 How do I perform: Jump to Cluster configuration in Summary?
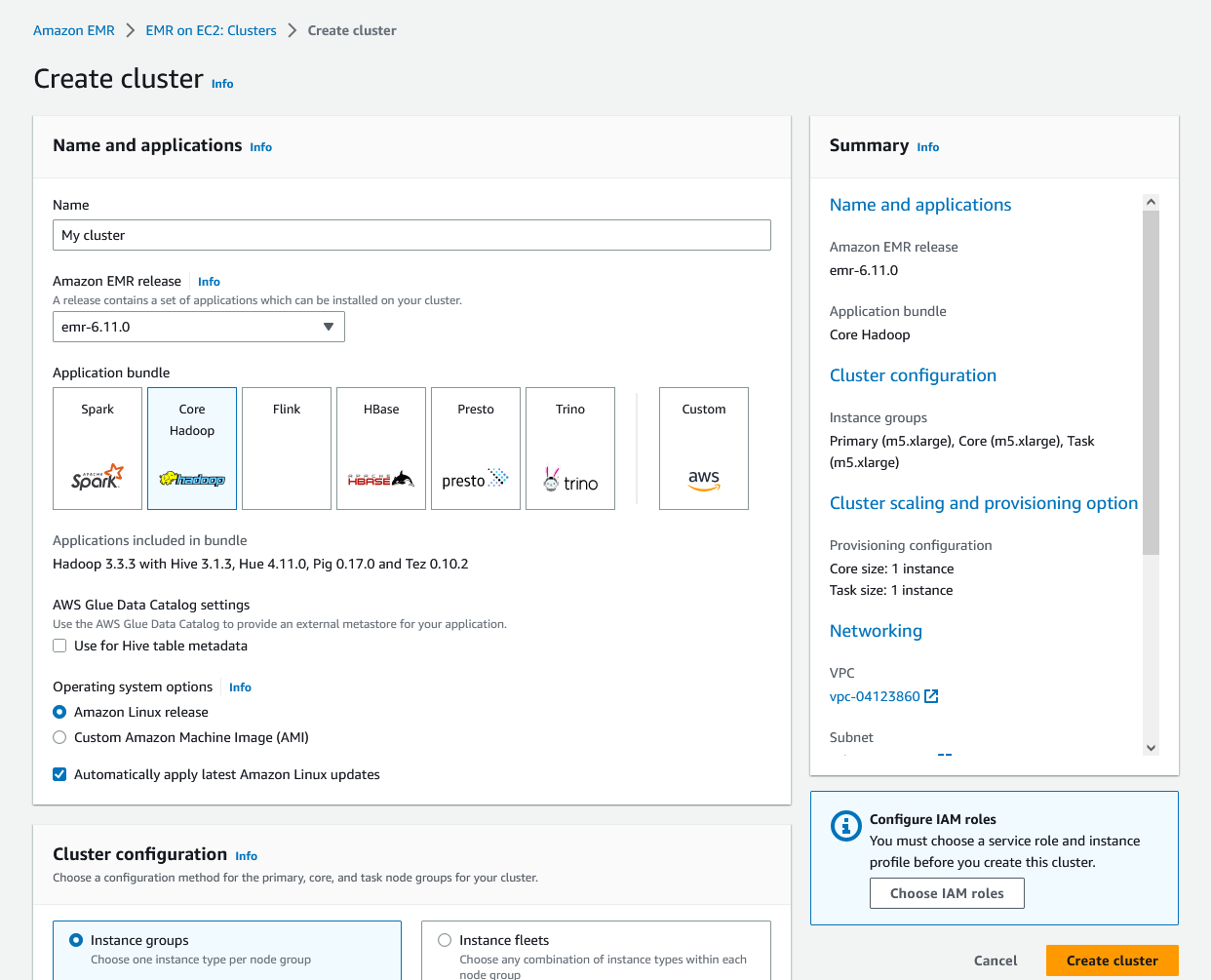(913, 375)
